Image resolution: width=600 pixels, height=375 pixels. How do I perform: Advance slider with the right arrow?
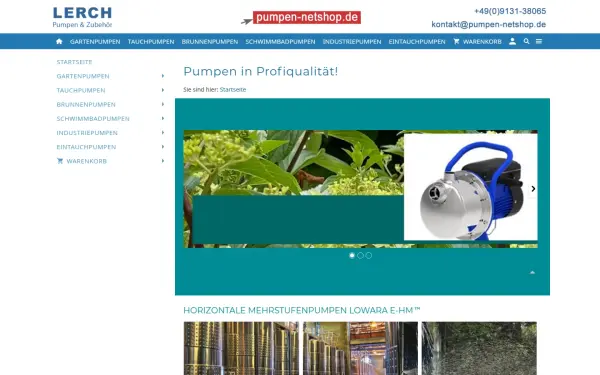(533, 189)
